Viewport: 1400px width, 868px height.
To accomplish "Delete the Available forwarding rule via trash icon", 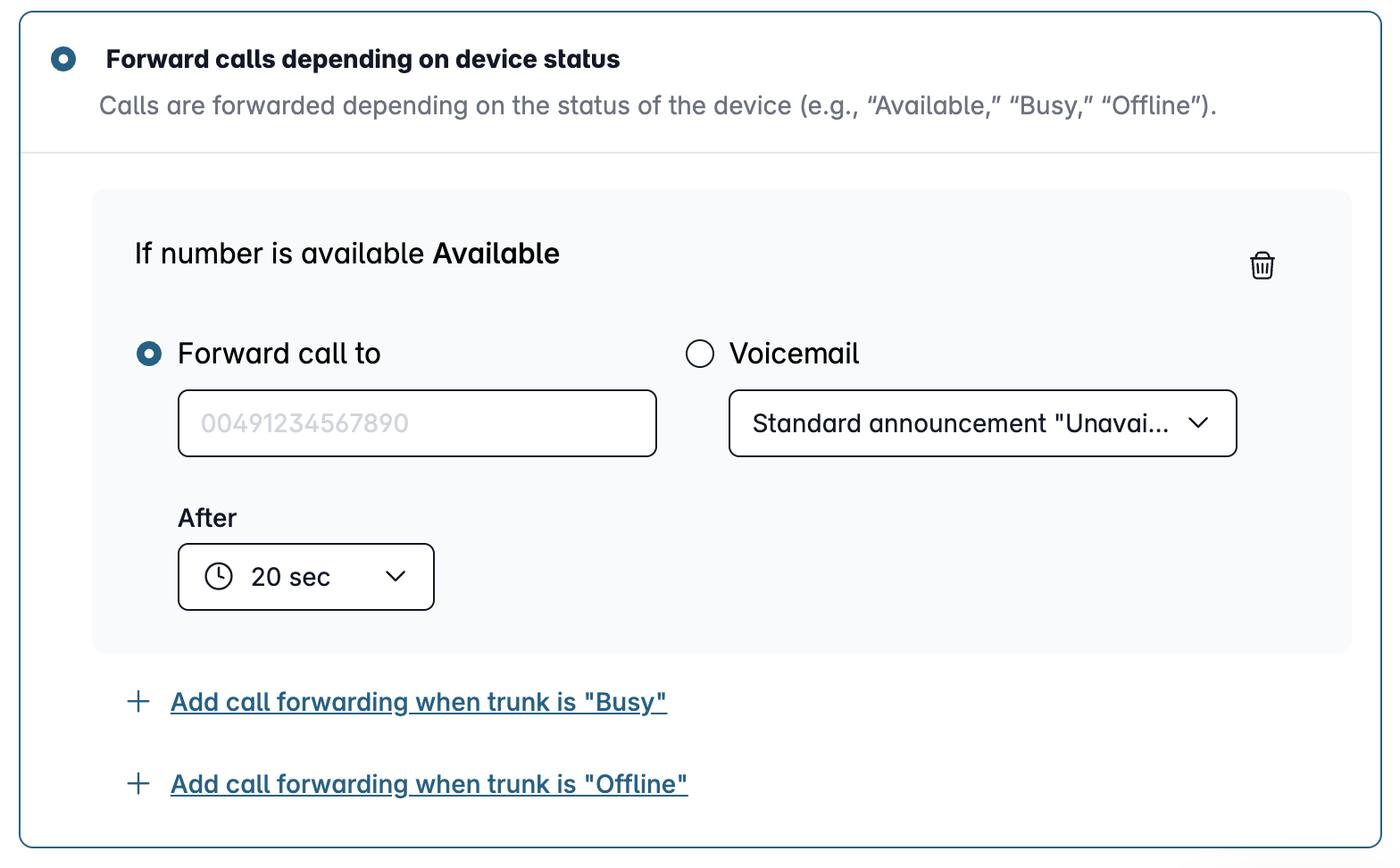I will [1262, 265].
